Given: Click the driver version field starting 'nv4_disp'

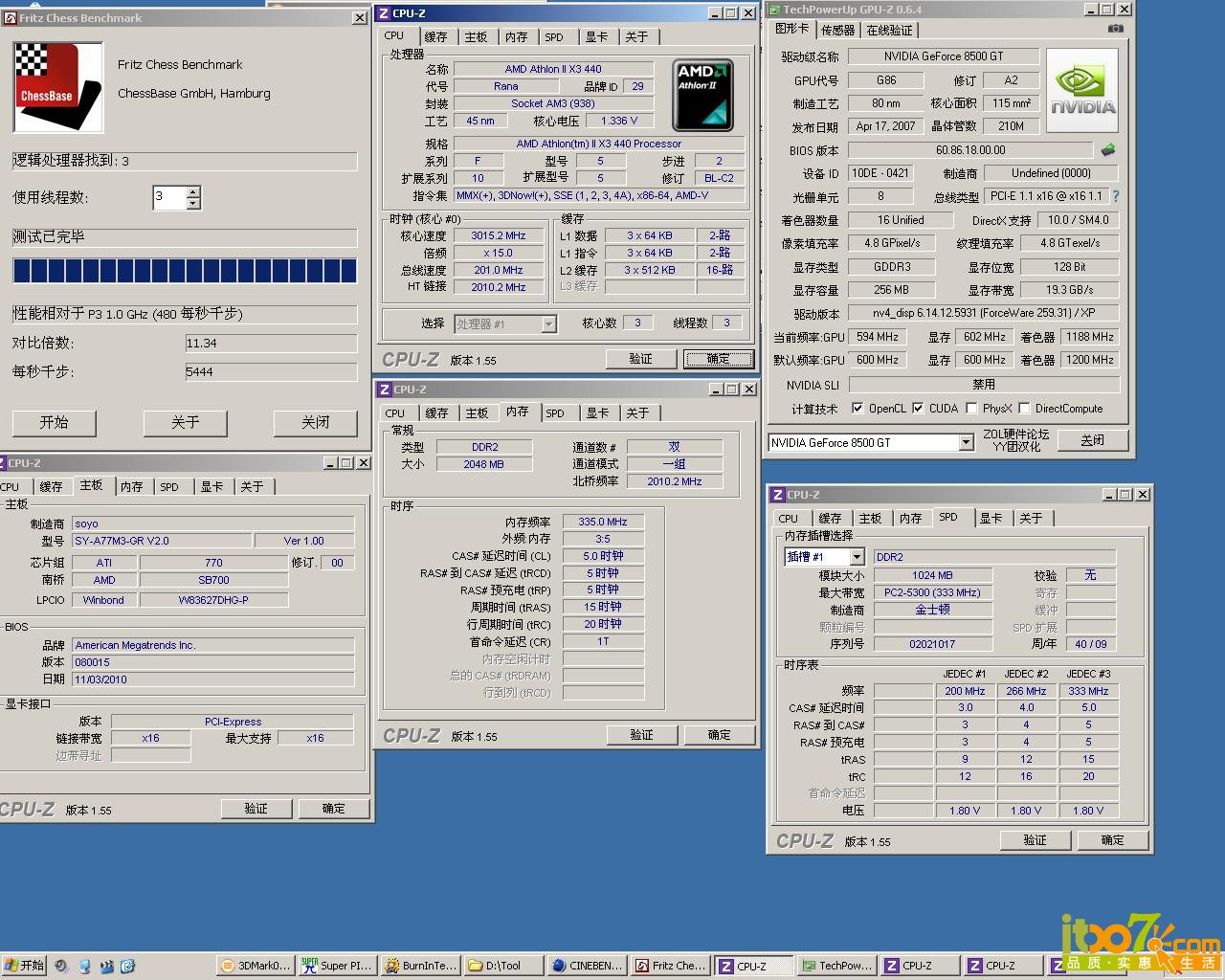Looking at the screenshot, I should [984, 313].
